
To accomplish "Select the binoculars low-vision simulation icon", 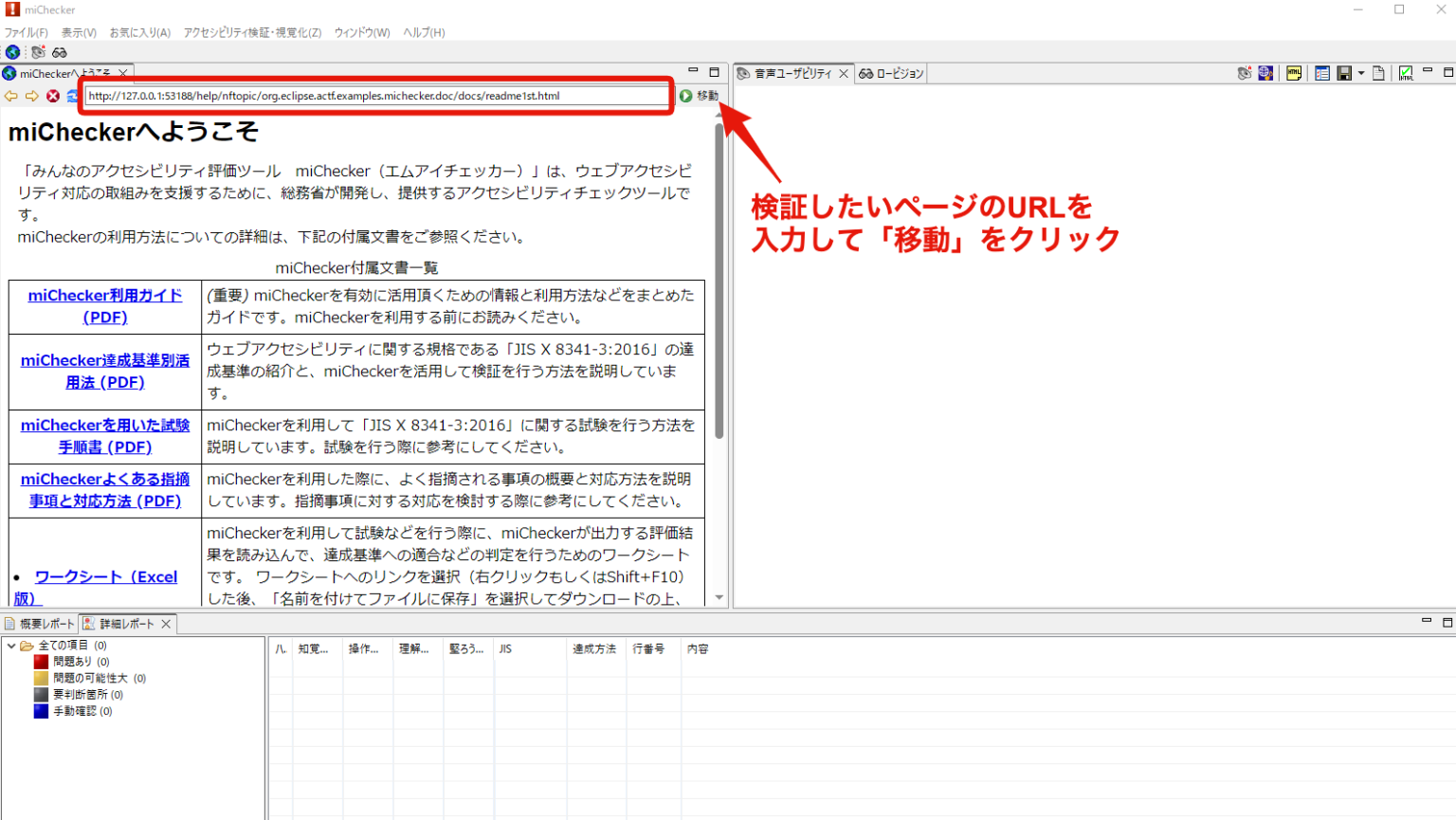I will pos(60,53).
